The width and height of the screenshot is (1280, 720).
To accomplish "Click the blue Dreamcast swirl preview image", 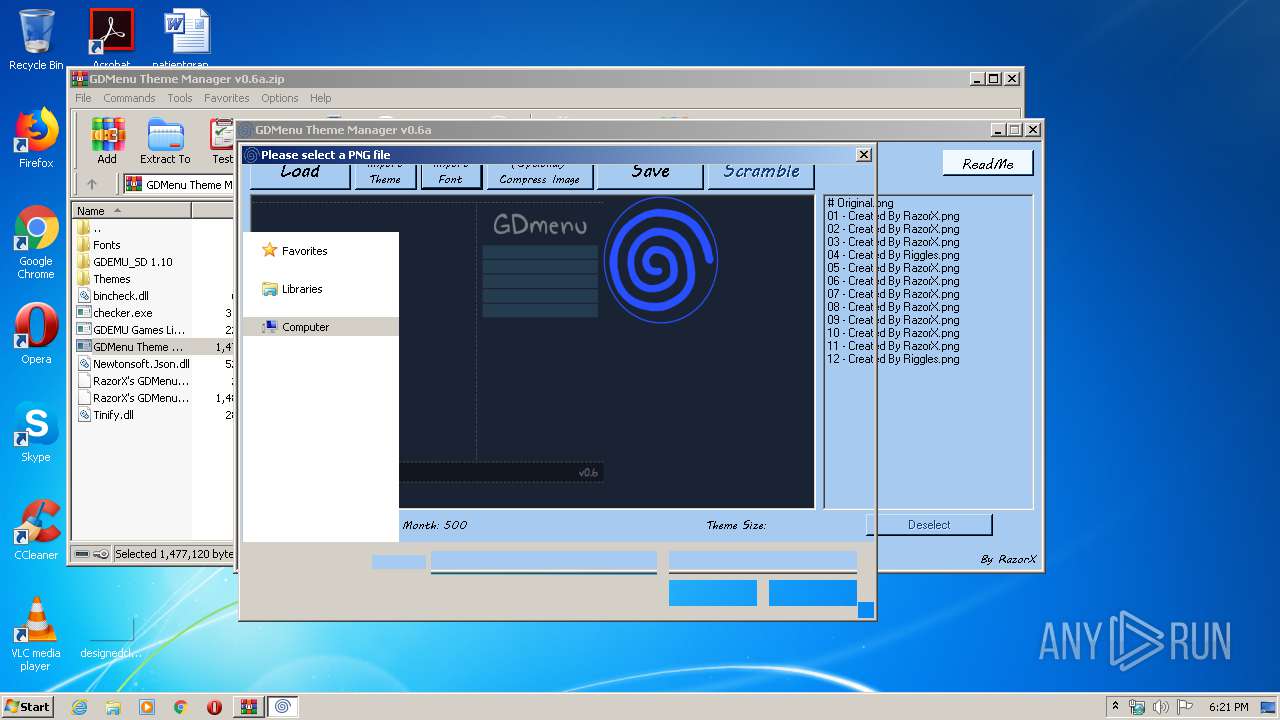I will coord(660,260).
